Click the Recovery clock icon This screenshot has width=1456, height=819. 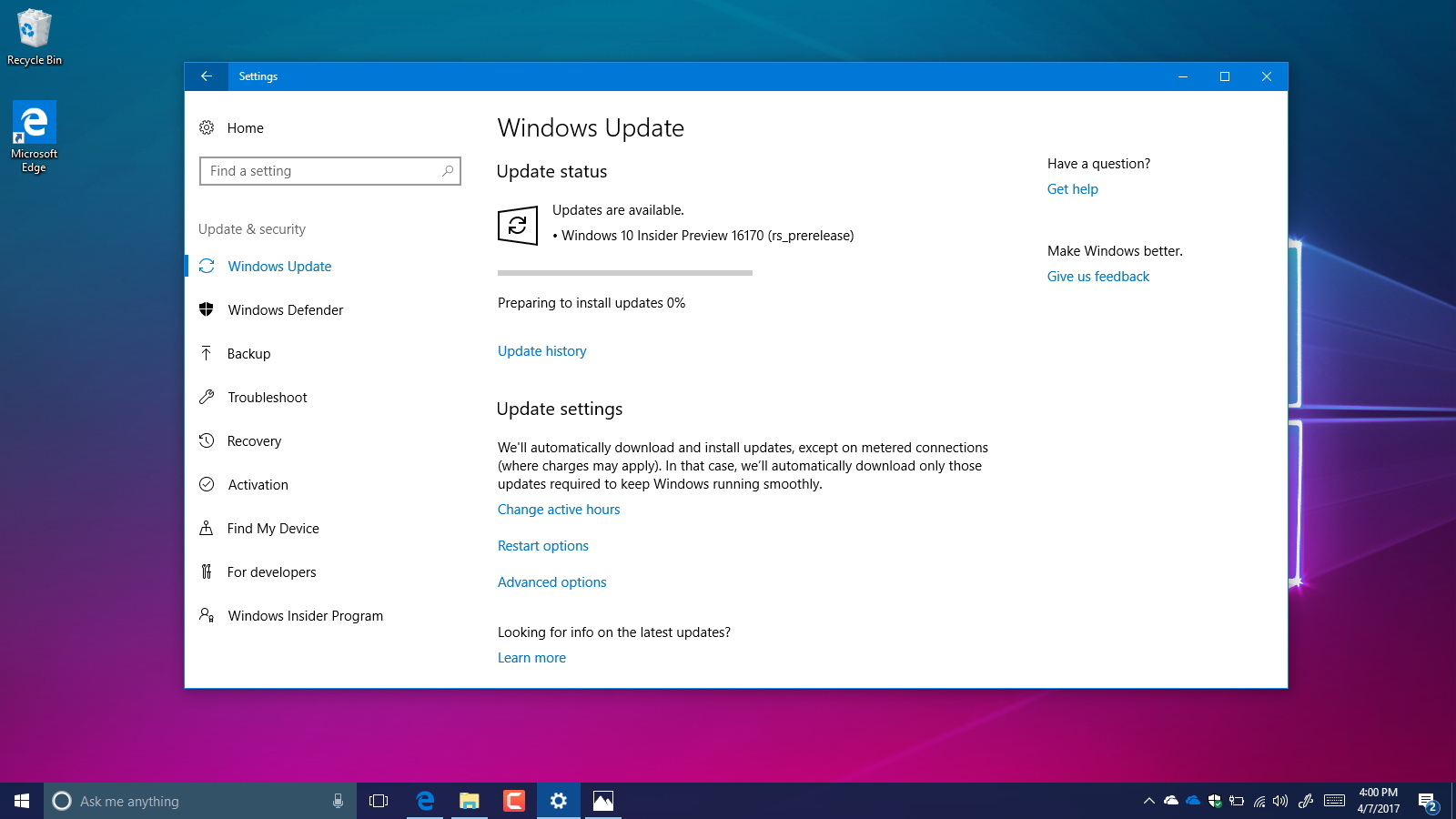tap(207, 440)
